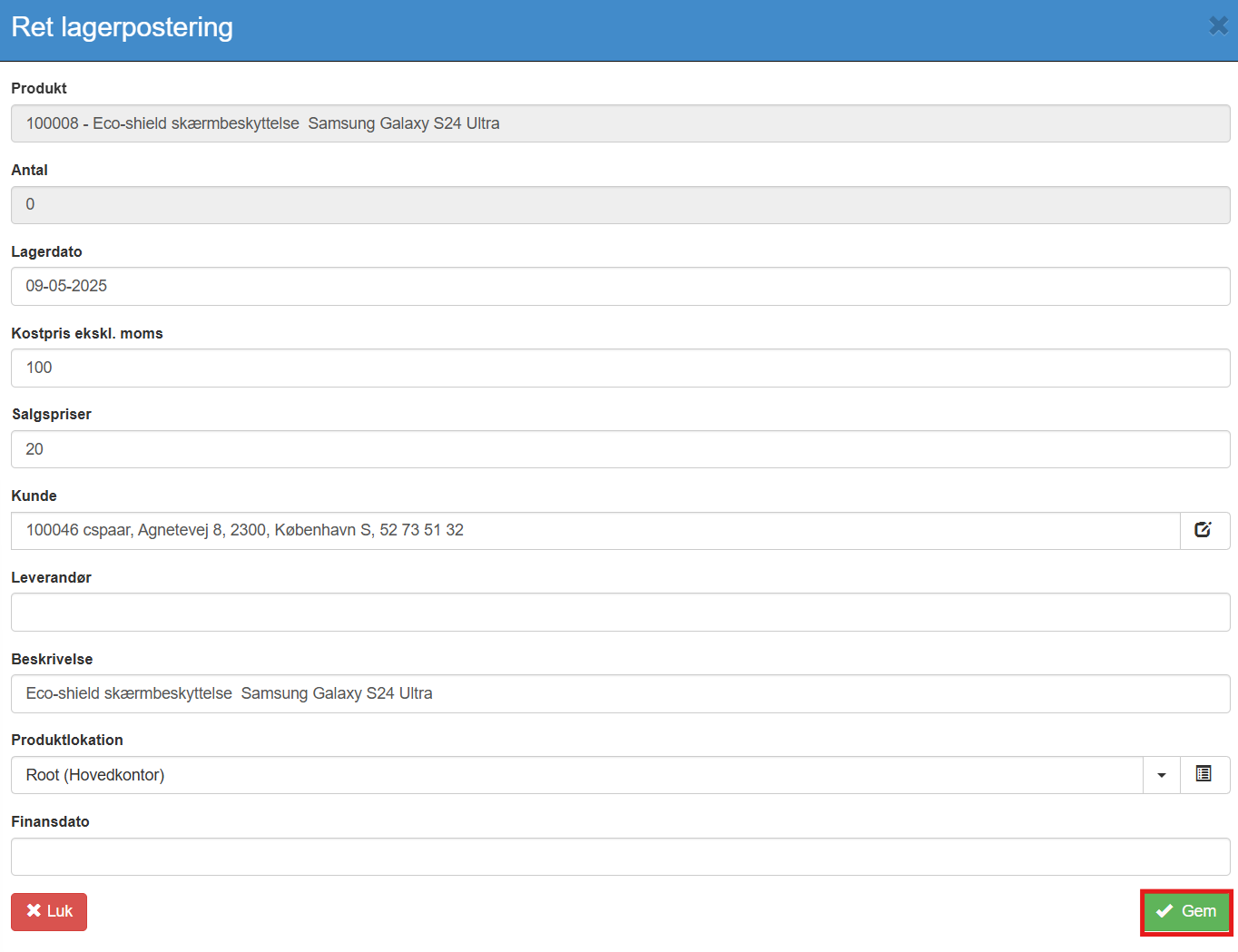
Task: Click the Salgspriser label
Action: tap(52, 415)
